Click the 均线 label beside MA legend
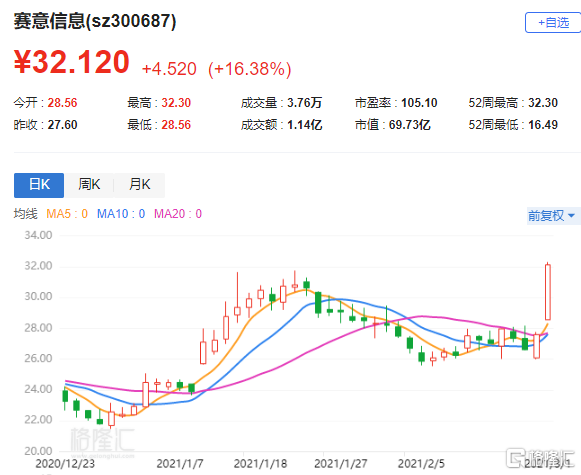This screenshot has width=581, height=475. coord(26,214)
